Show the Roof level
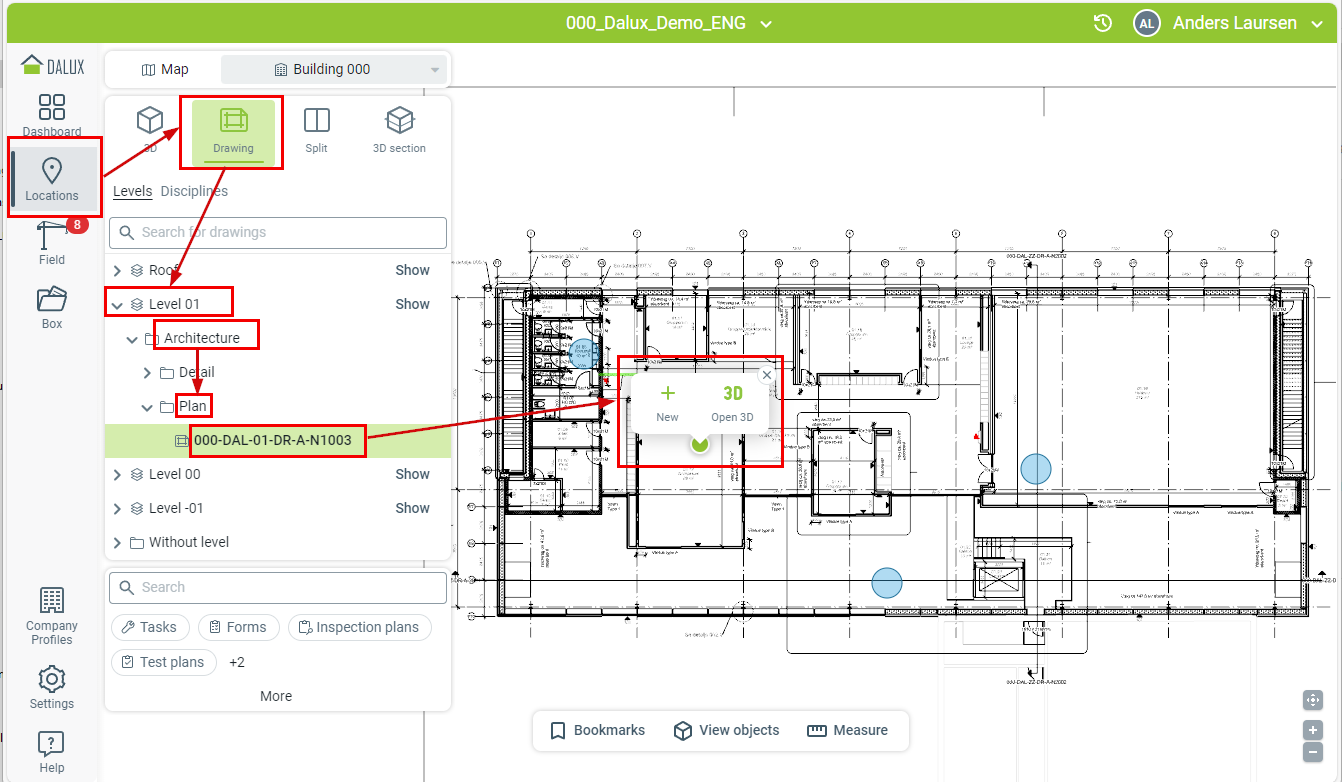Image resolution: width=1342 pixels, height=782 pixels. tap(412, 270)
